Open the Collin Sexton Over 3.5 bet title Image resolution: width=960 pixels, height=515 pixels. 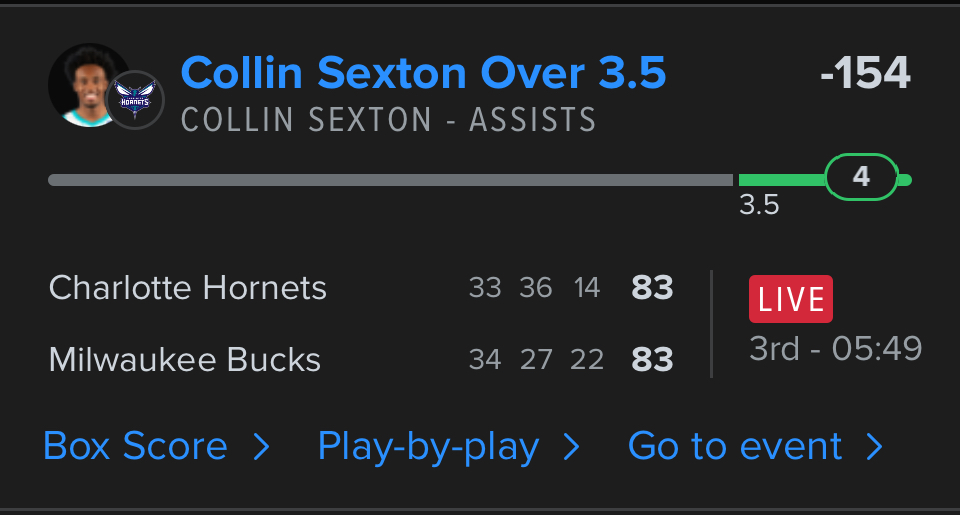(x=423, y=73)
